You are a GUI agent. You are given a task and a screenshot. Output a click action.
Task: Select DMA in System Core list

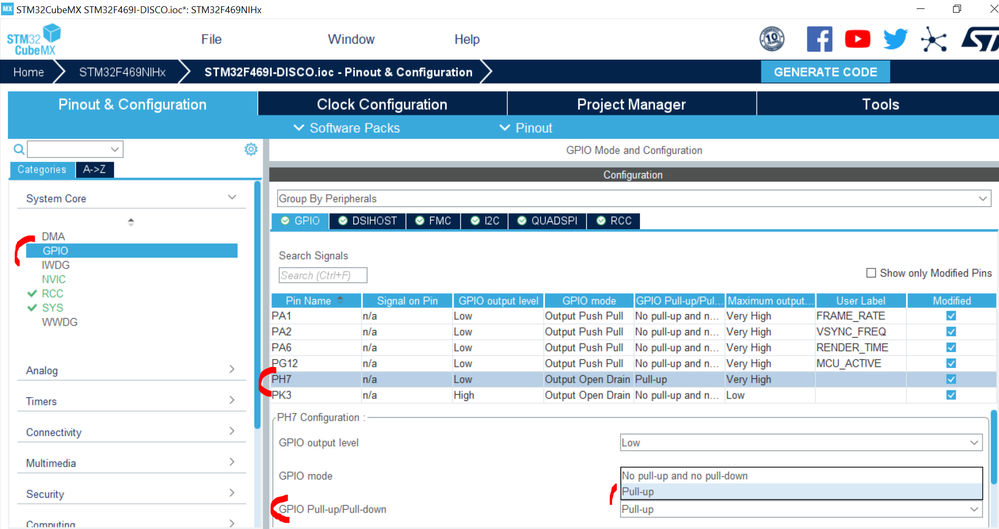coord(54,236)
